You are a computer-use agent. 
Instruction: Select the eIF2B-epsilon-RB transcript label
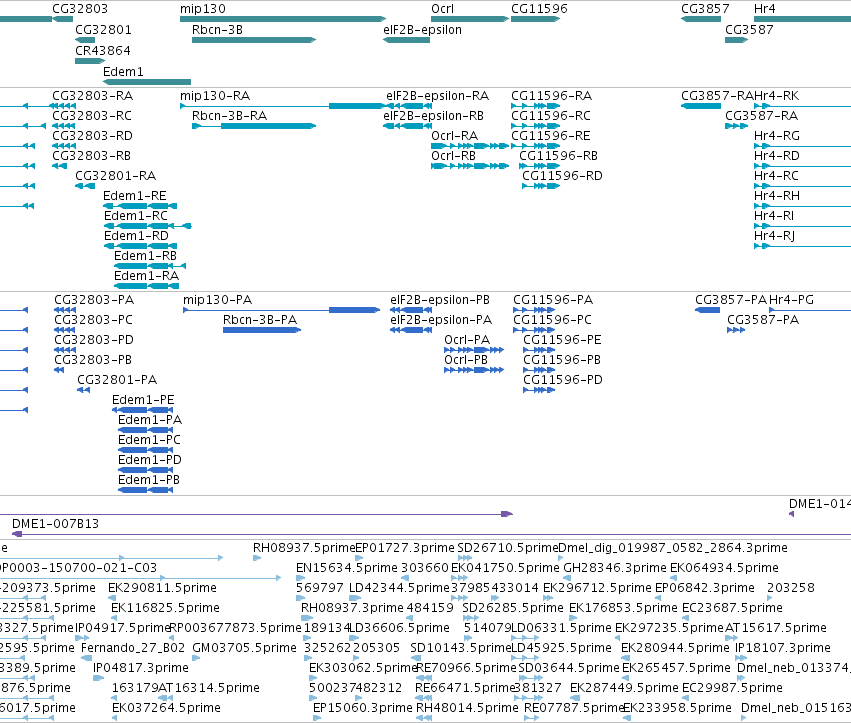click(x=433, y=116)
